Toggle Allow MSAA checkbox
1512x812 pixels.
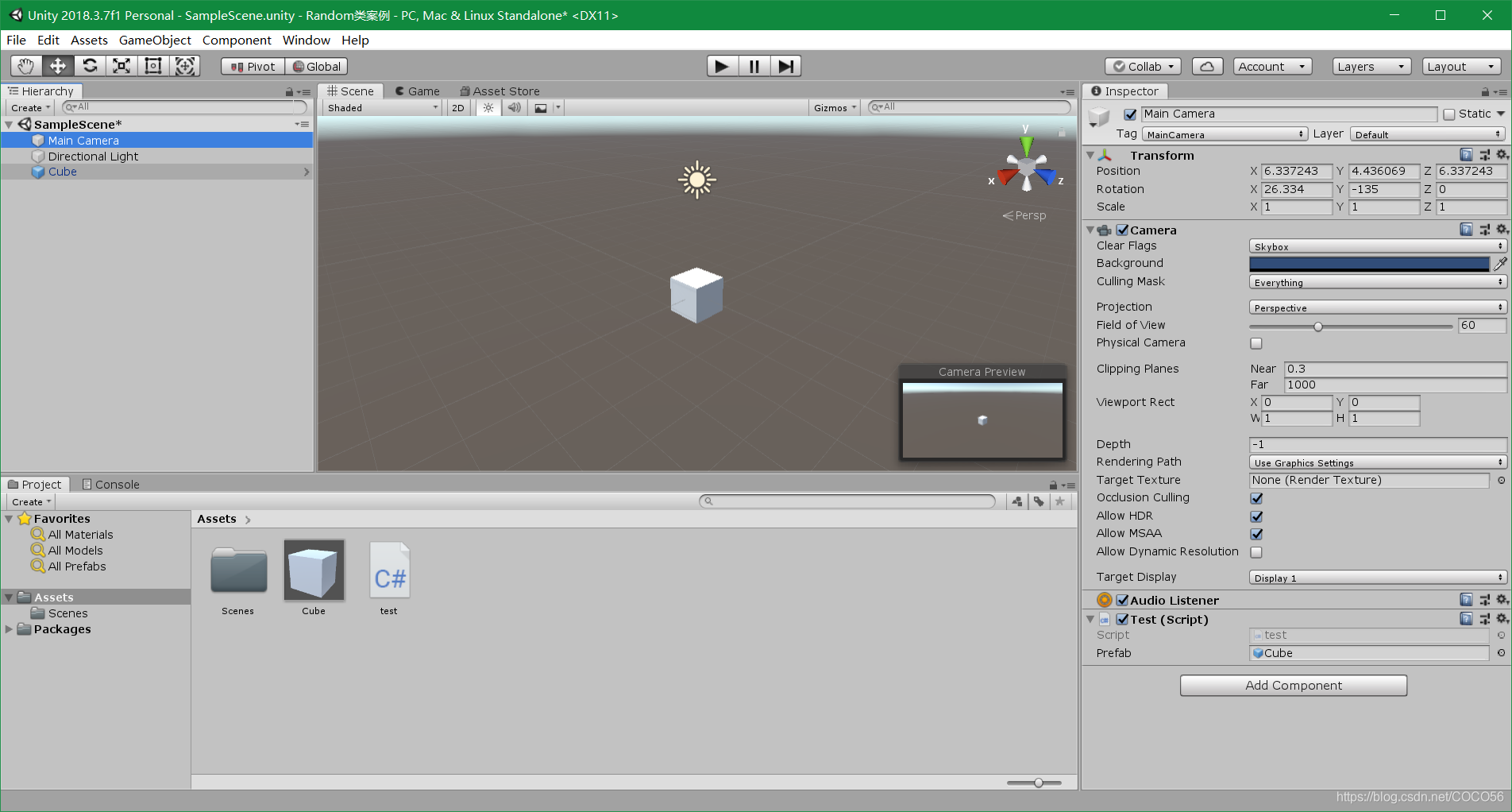(x=1256, y=534)
